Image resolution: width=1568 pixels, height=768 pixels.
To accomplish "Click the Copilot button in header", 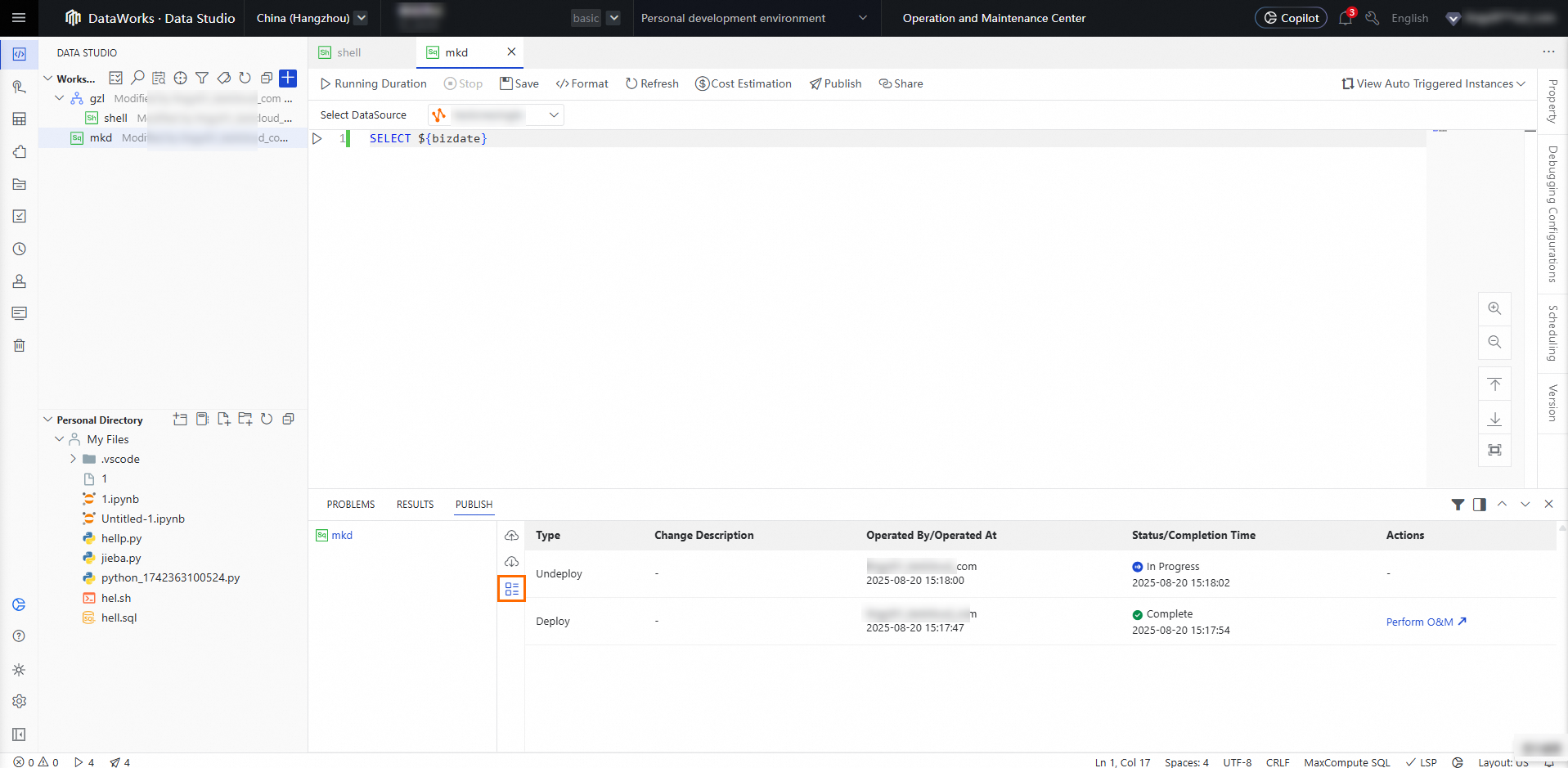I will pos(1291,18).
